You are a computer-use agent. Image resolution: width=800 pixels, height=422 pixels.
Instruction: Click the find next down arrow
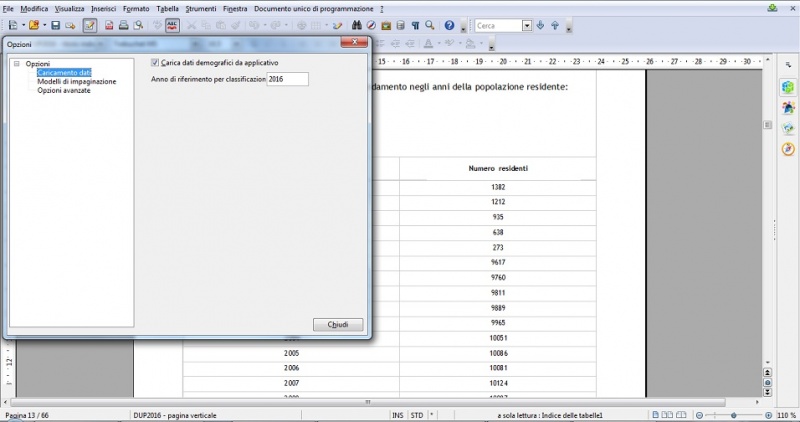tap(541, 25)
